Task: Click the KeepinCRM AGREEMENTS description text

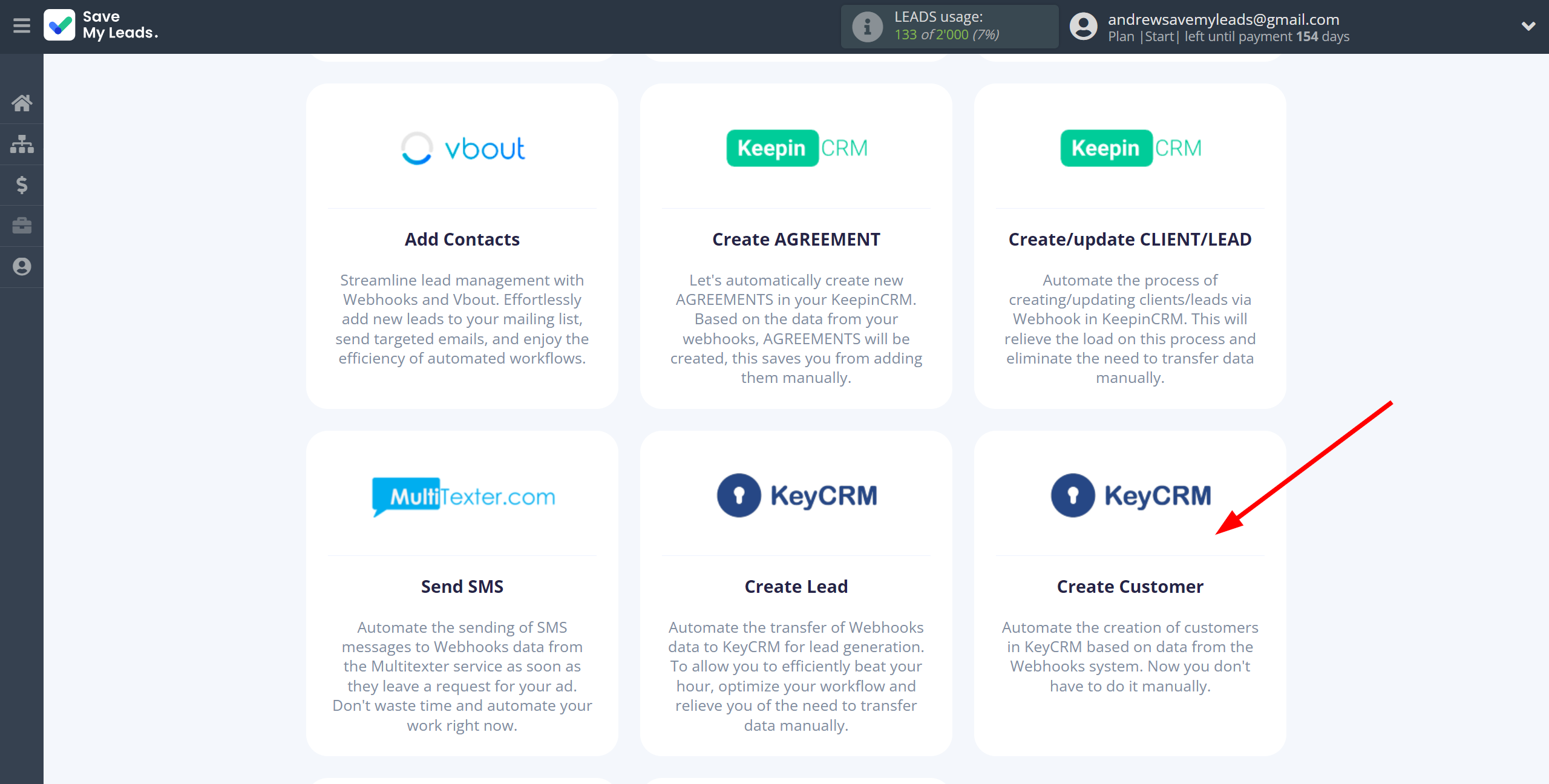Action: [x=796, y=329]
